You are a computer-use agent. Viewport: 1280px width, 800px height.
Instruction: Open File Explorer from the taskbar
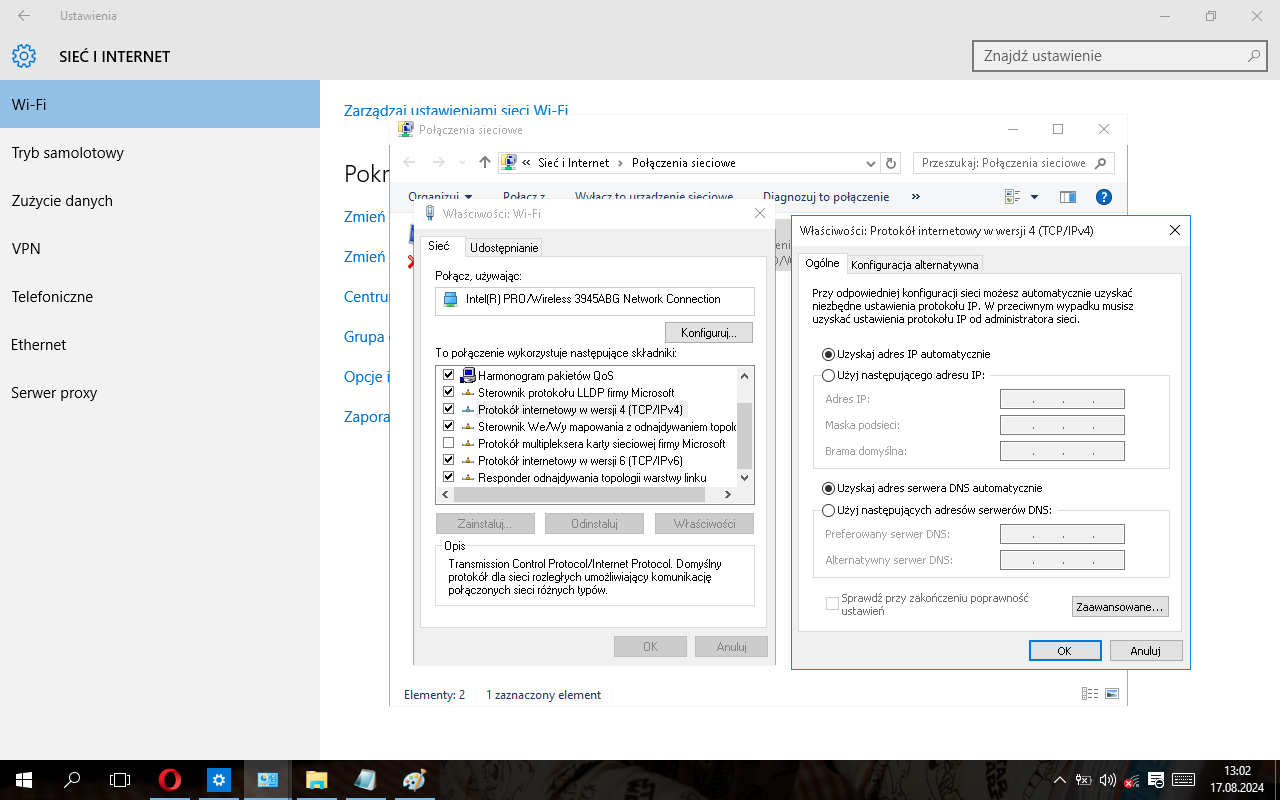pos(316,780)
